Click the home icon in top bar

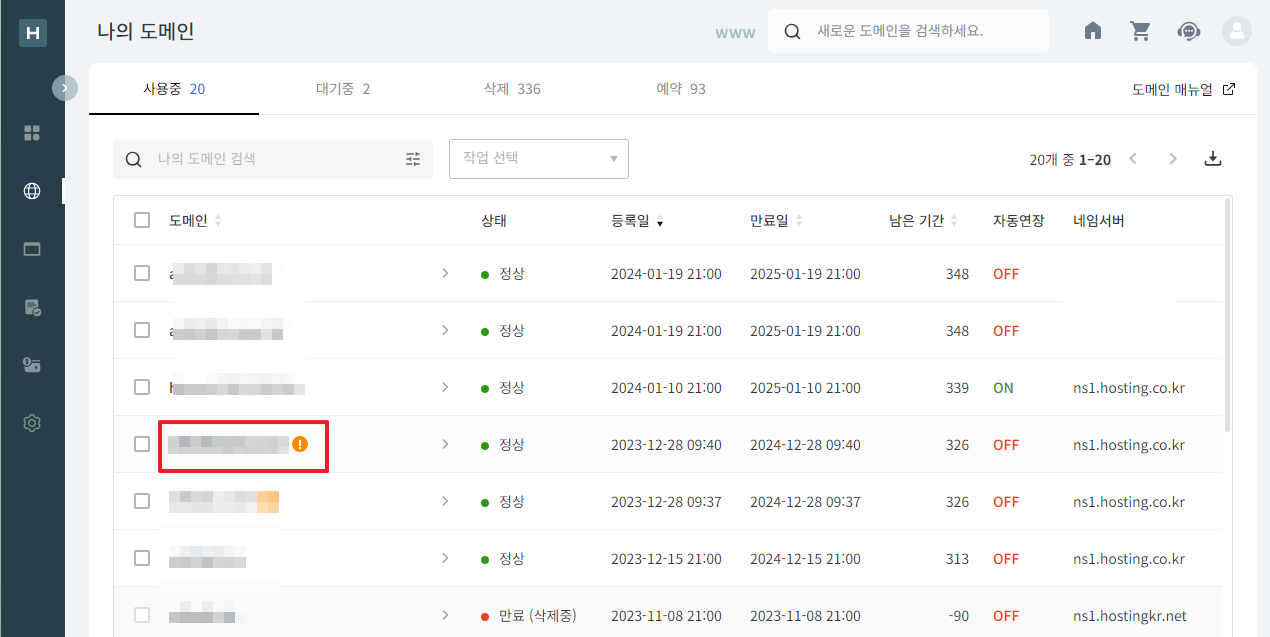(x=1093, y=31)
